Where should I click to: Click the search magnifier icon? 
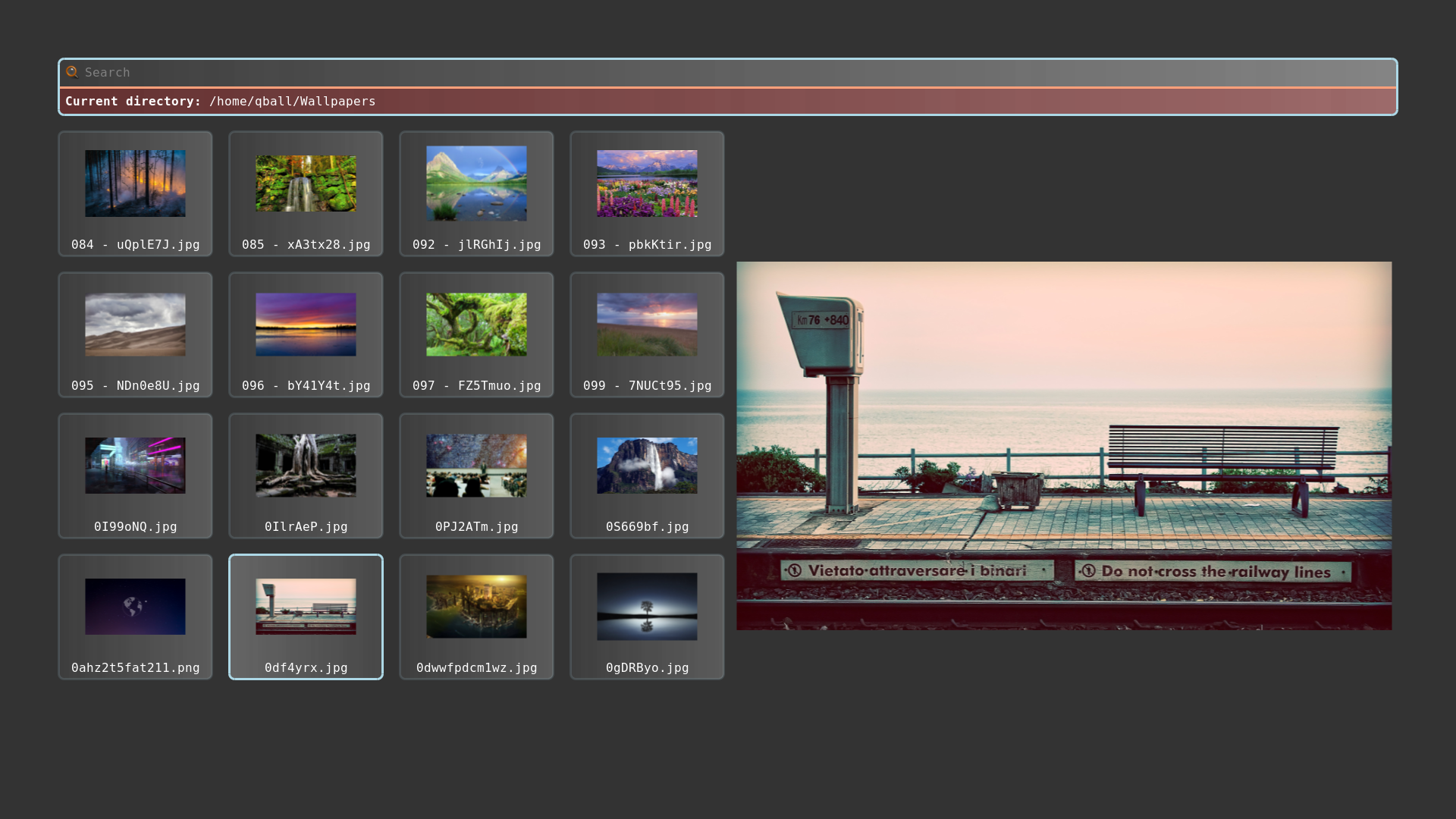(x=72, y=72)
